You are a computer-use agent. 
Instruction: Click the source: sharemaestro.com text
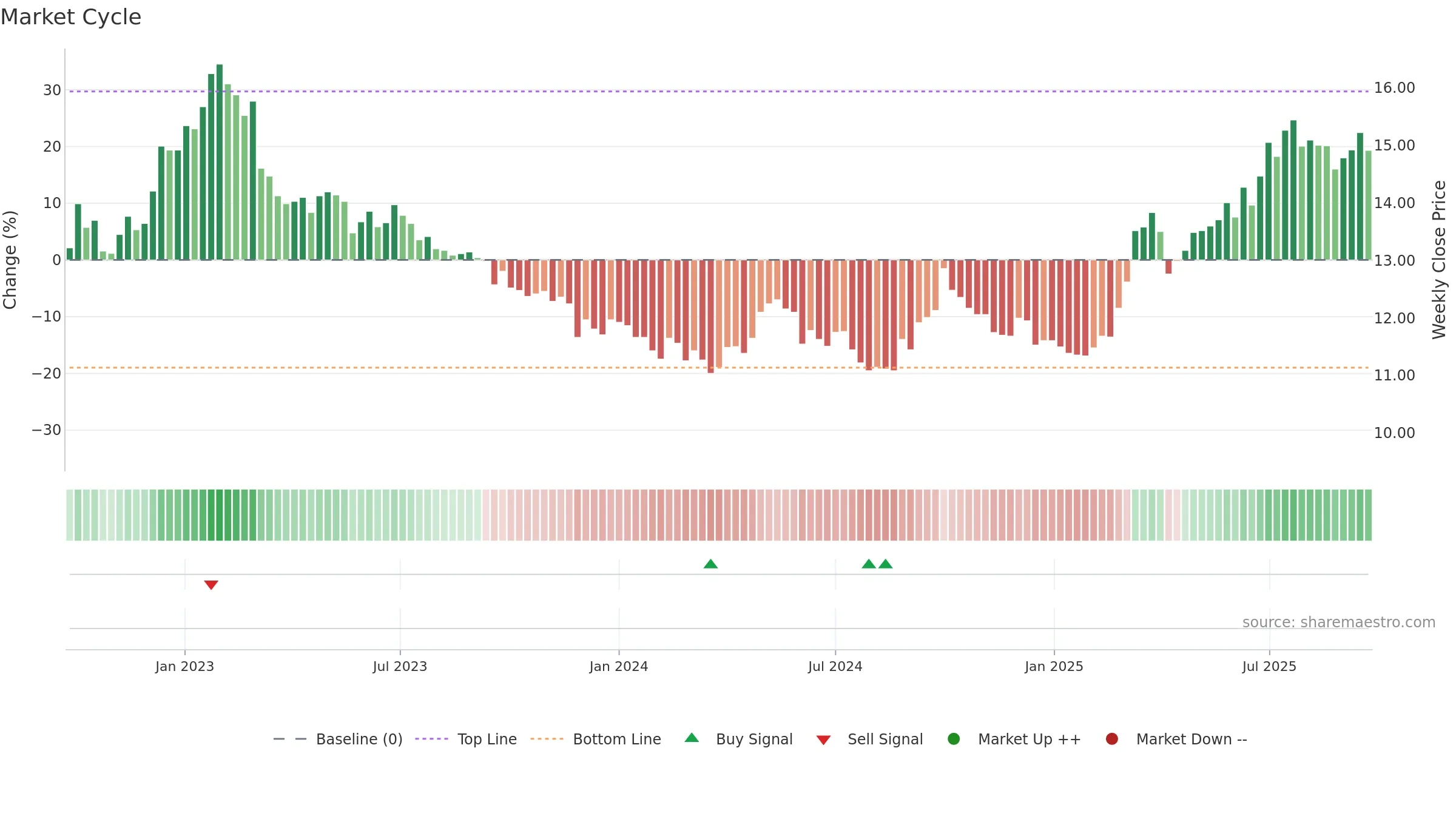[1339, 622]
